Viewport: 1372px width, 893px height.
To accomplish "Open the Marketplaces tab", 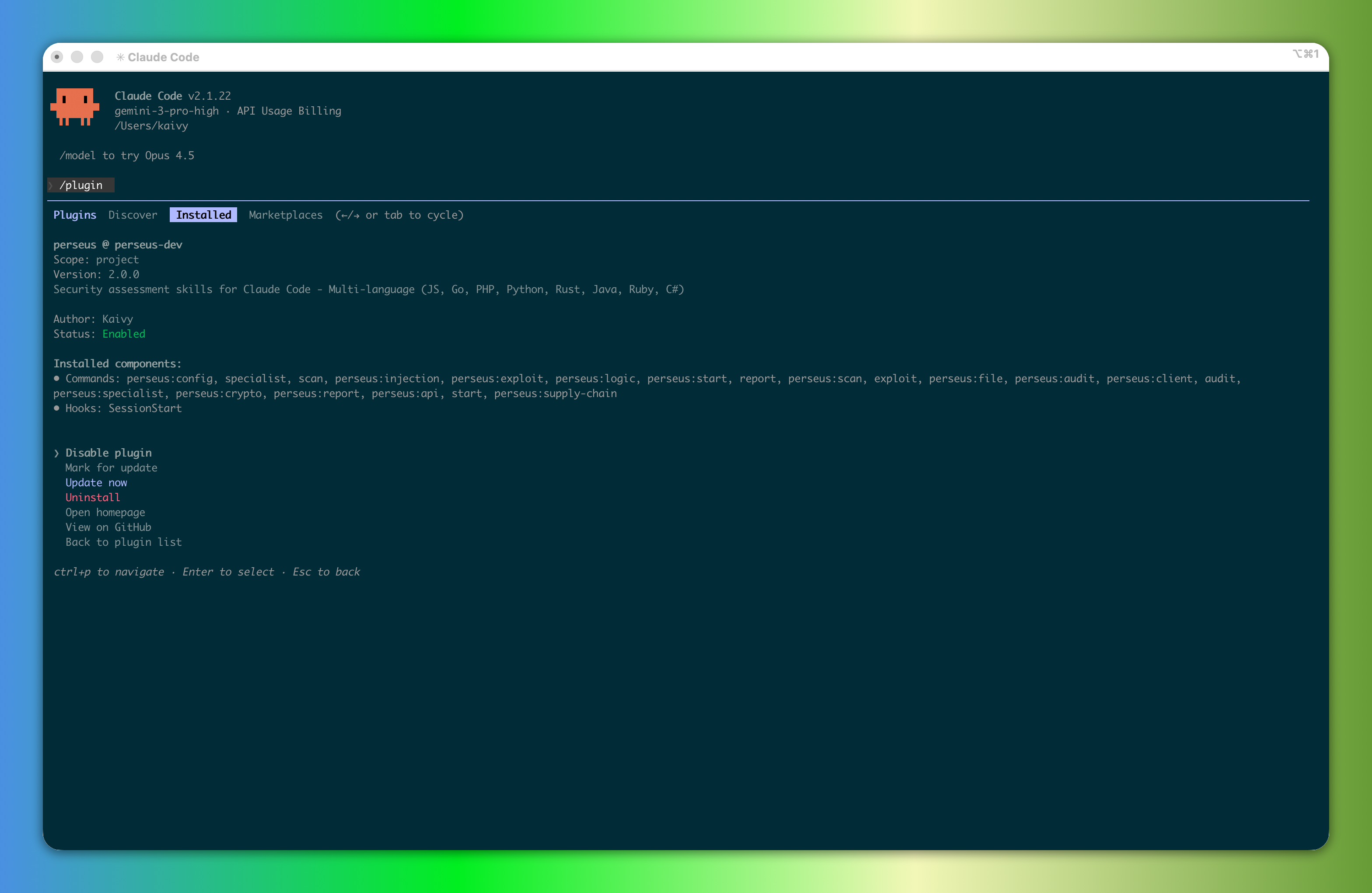I will [x=285, y=214].
